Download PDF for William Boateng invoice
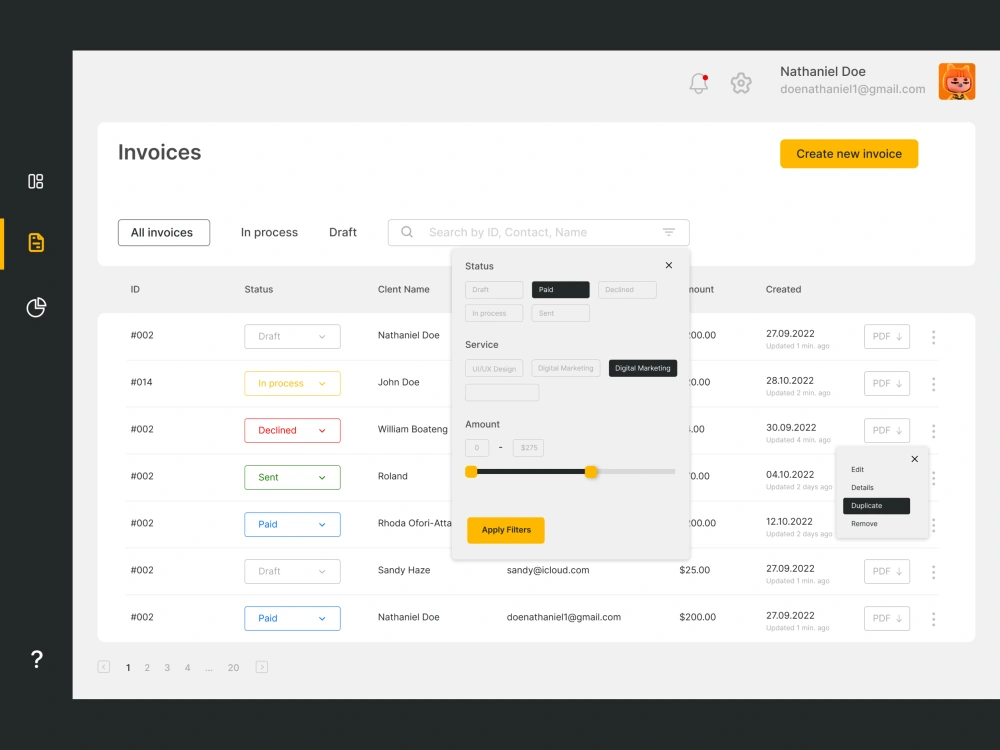1000x750 pixels. (886, 430)
